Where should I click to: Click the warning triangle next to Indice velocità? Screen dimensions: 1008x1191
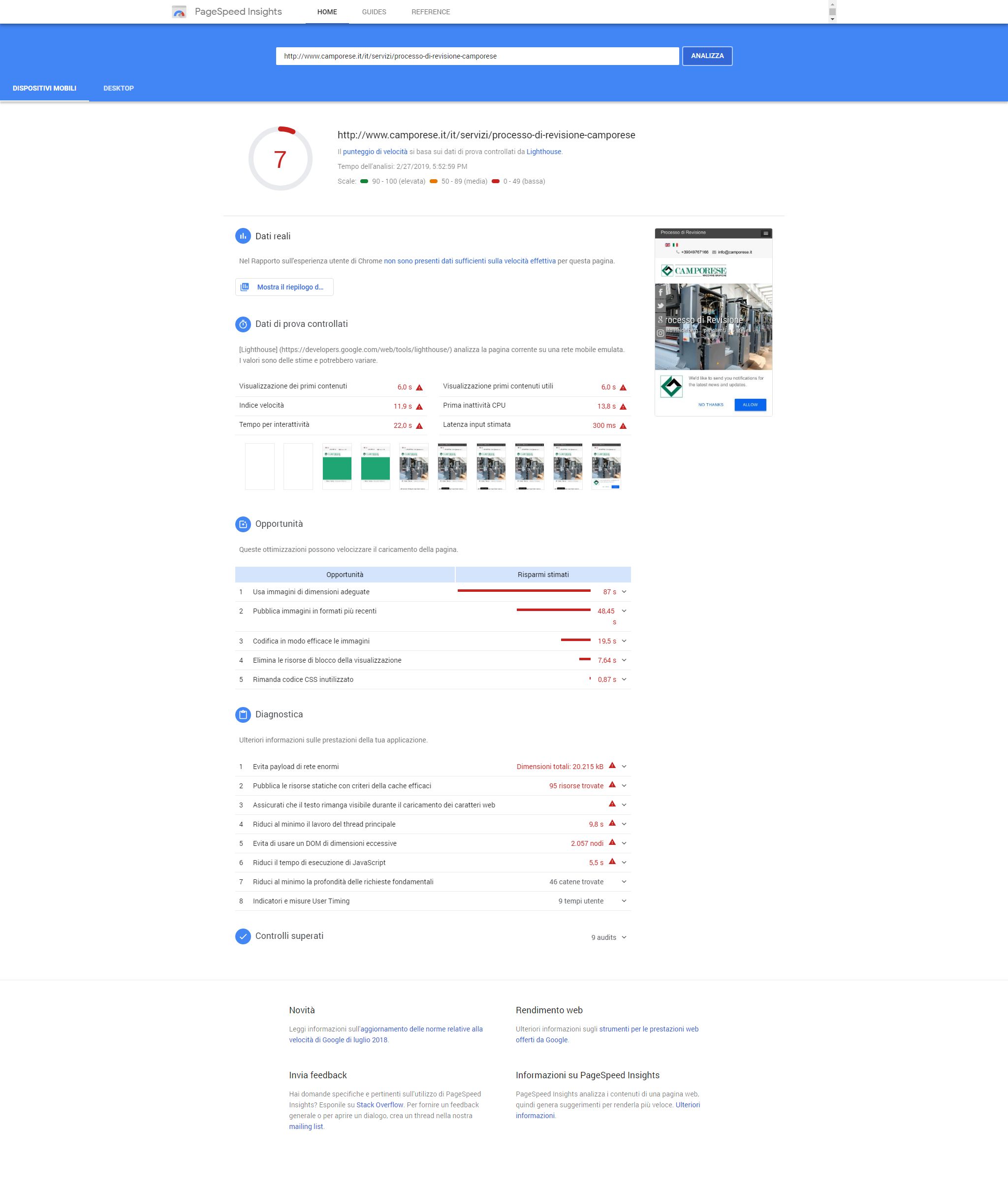pyautogui.click(x=419, y=406)
